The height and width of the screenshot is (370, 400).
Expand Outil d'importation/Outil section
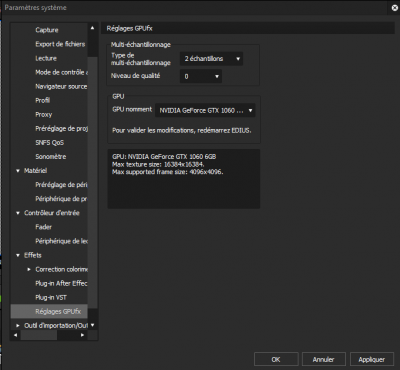tap(18, 326)
